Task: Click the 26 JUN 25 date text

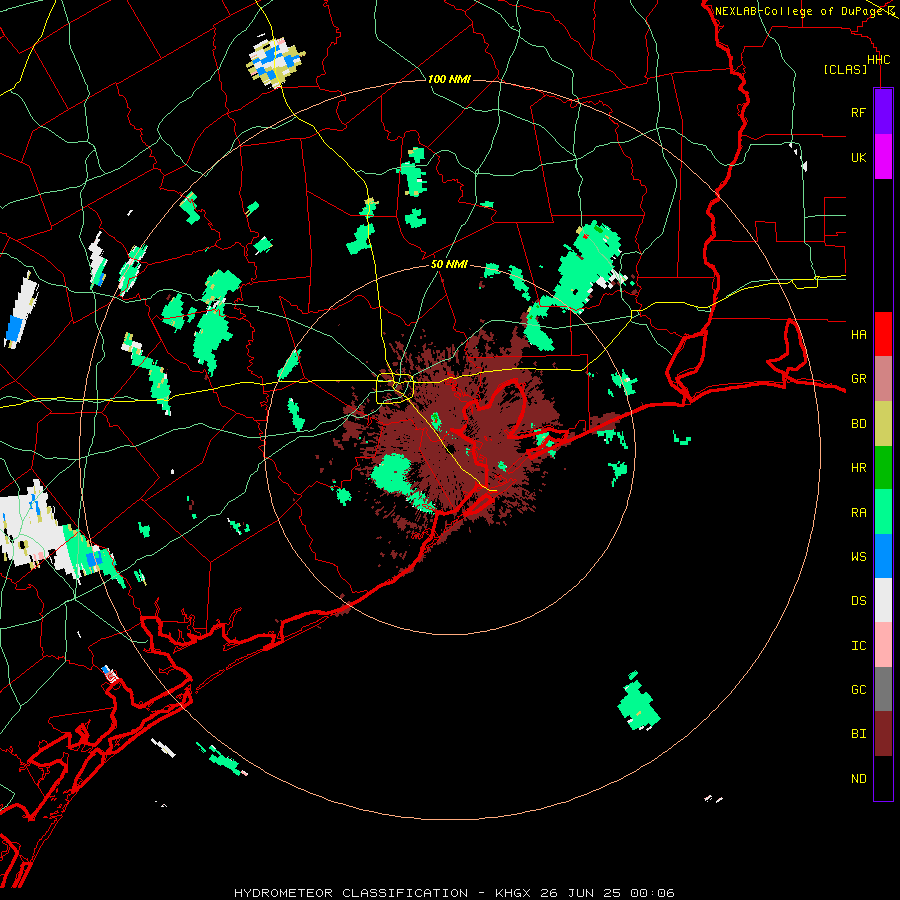Action: click(x=581, y=893)
